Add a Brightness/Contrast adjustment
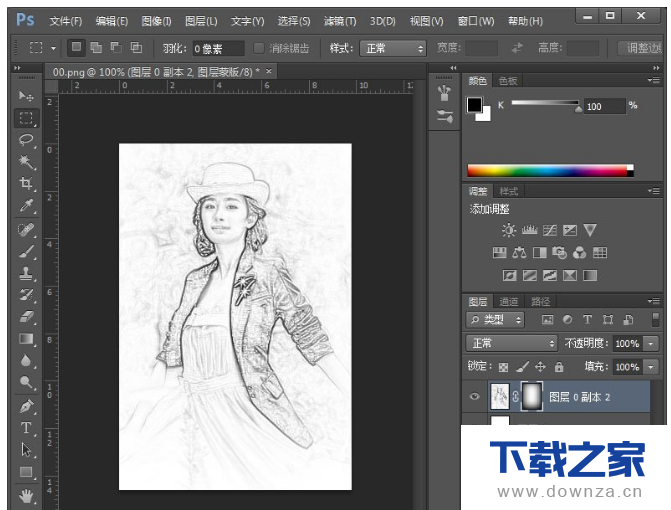The width and height of the screenshot is (671, 510). pos(509,230)
